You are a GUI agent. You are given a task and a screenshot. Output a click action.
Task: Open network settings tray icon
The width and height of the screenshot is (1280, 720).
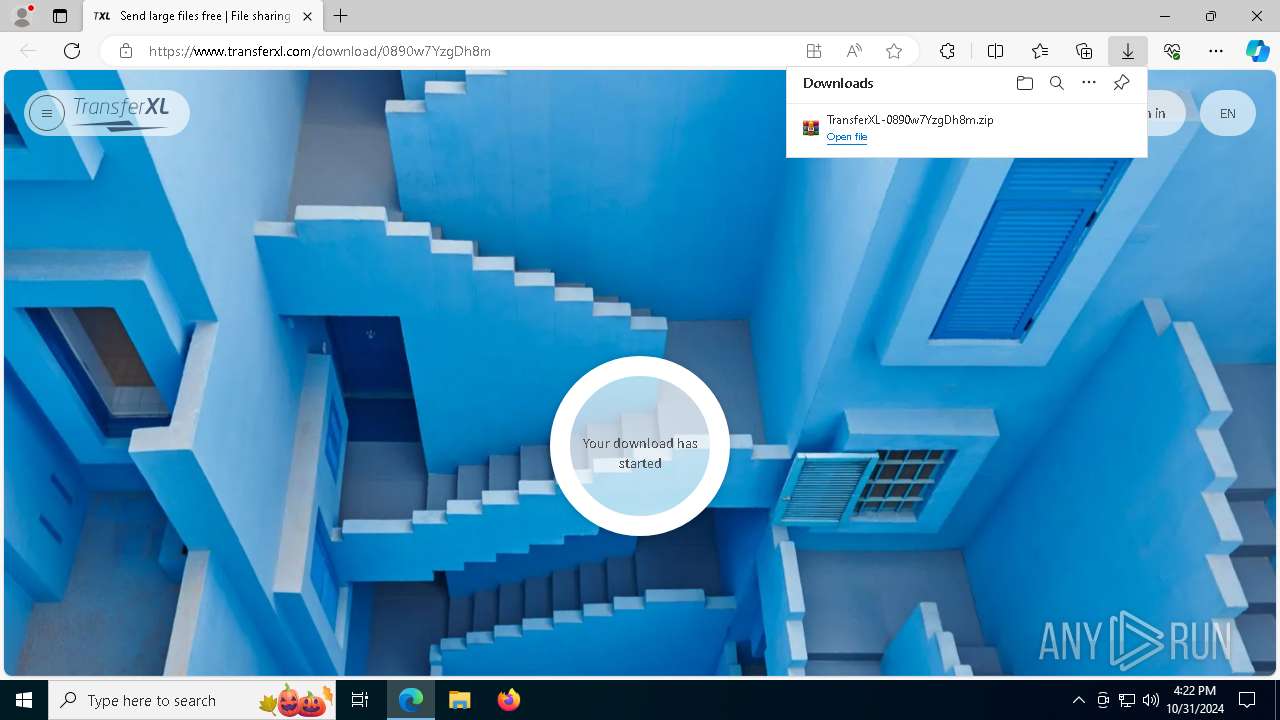[x=1127, y=700]
